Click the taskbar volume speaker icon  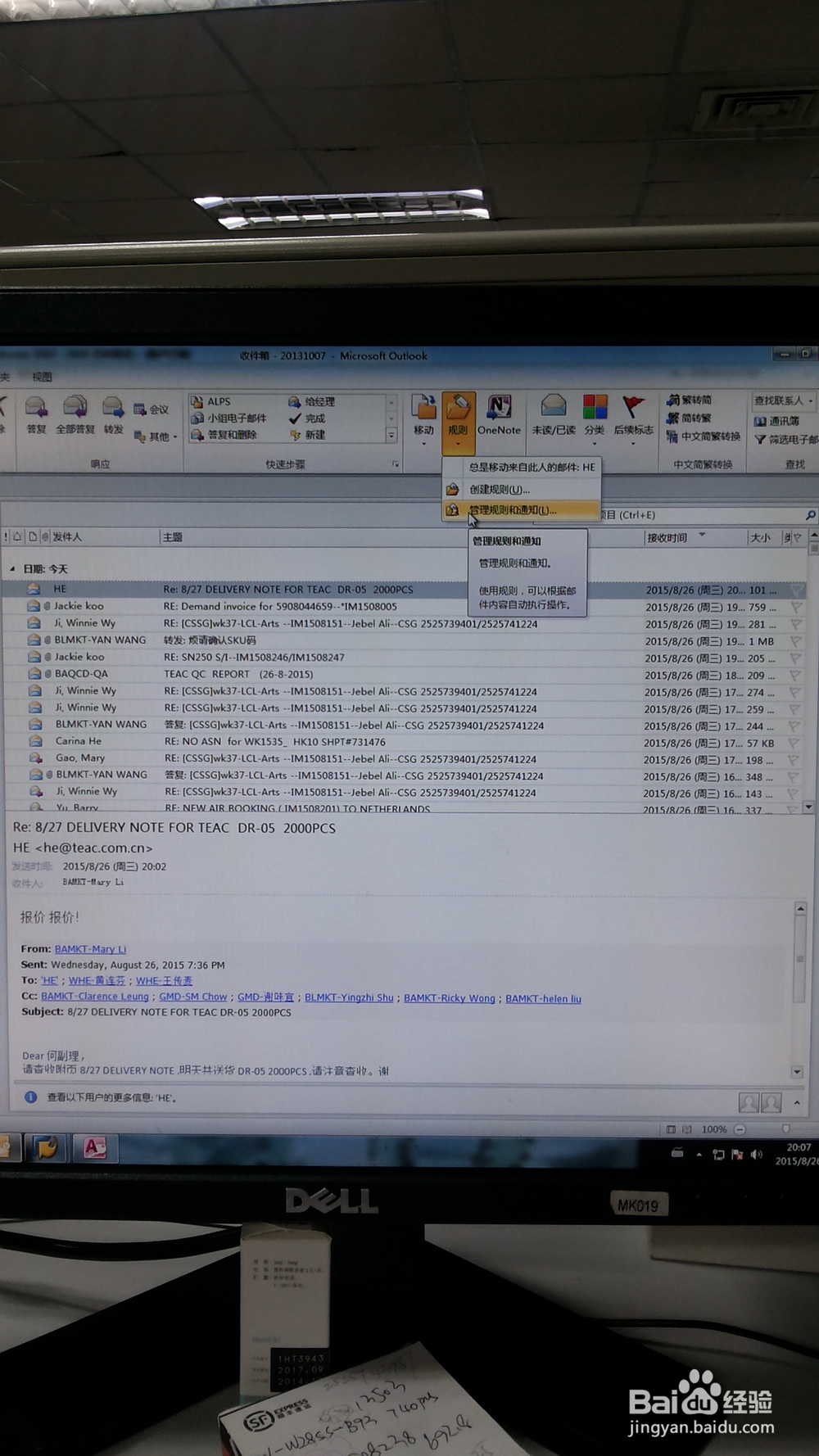(757, 1155)
